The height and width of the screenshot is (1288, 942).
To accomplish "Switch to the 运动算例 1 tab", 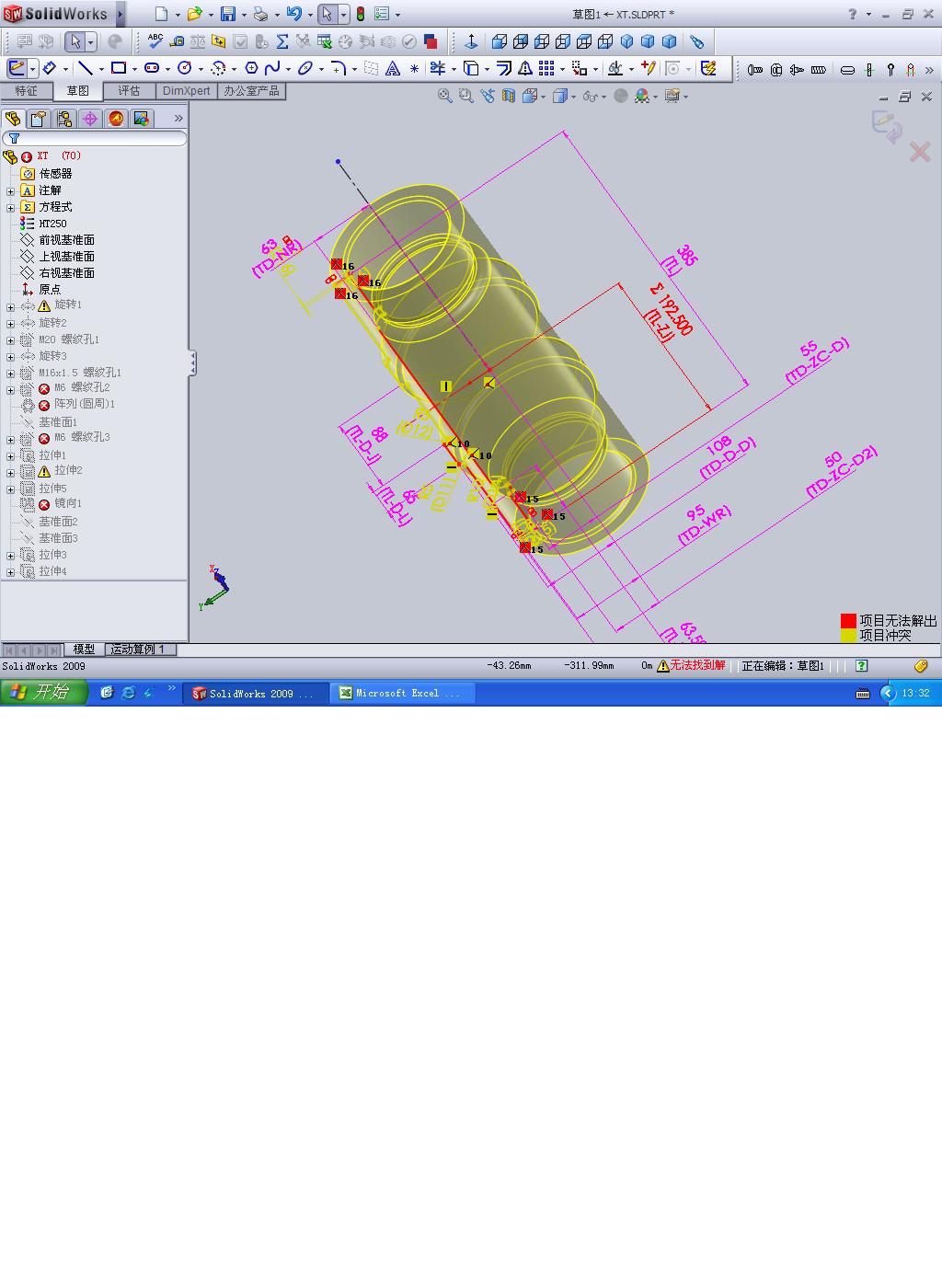I will (x=139, y=650).
